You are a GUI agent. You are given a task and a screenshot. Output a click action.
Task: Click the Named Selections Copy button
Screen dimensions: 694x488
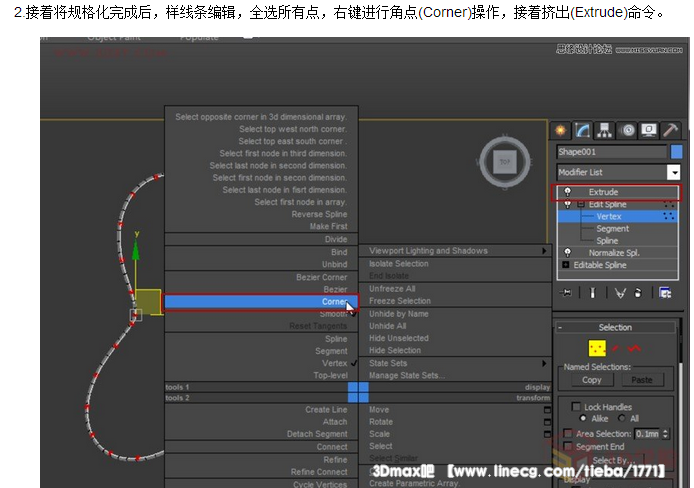point(592,380)
